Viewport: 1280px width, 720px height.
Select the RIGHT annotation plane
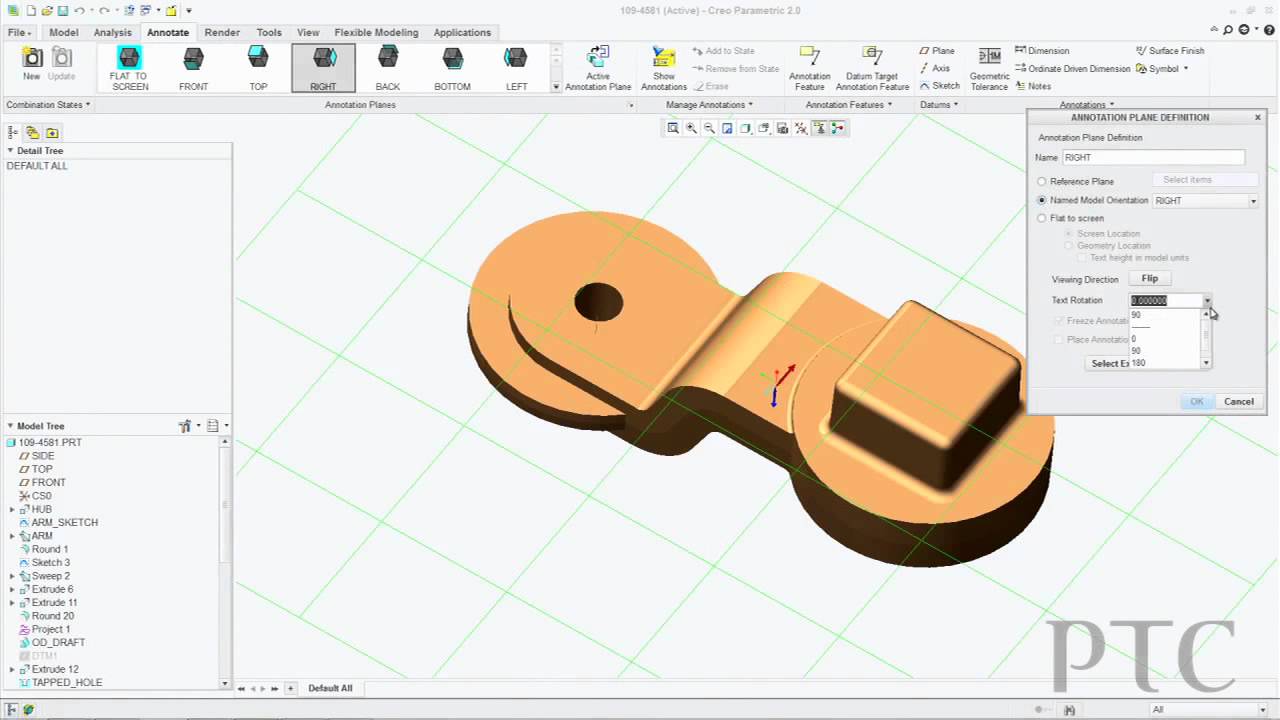click(x=323, y=68)
